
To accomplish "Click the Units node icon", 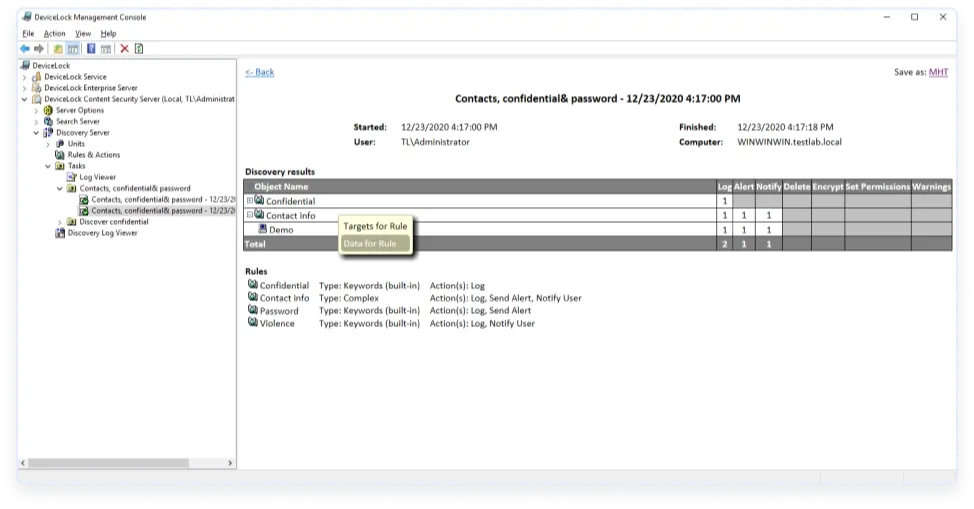I will tap(60, 144).
